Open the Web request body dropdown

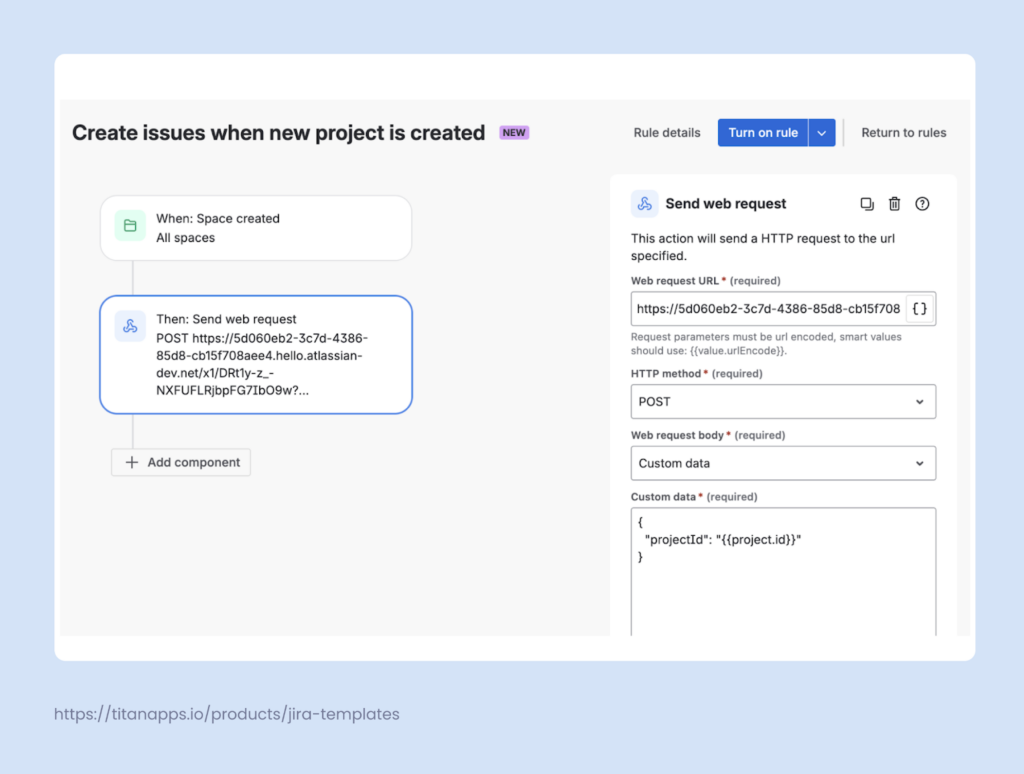[782, 463]
